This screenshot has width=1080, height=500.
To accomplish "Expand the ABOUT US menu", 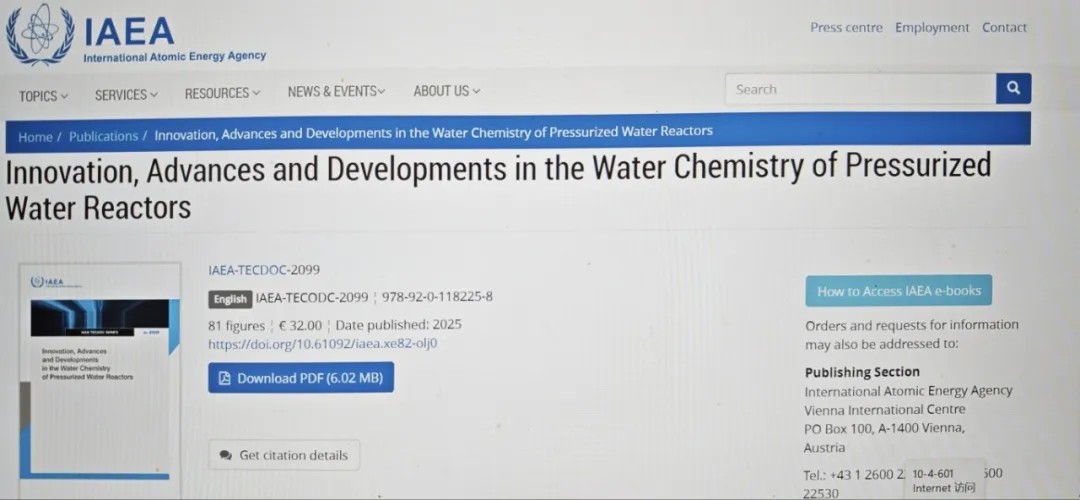I will click(446, 90).
